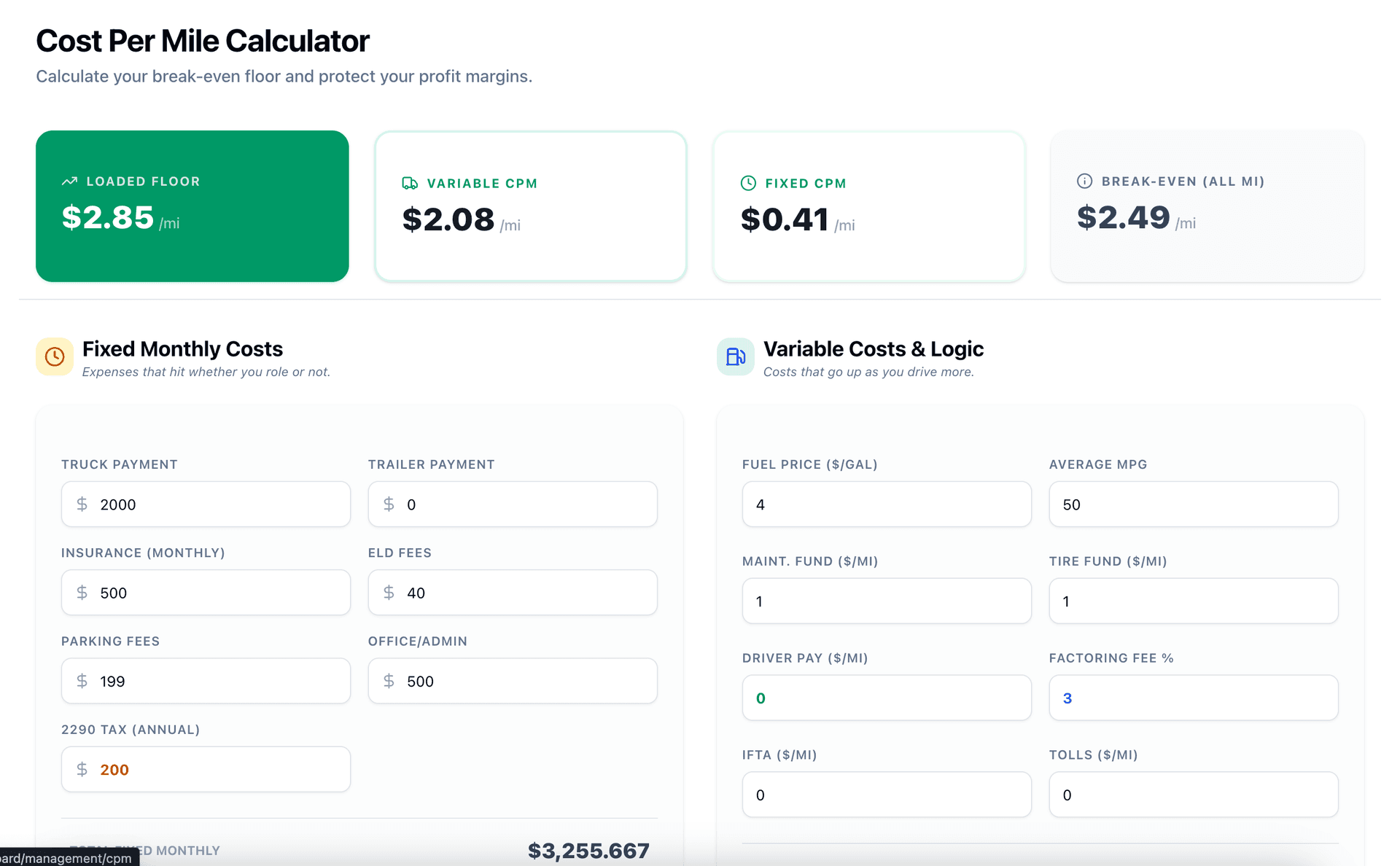Click the clock icon beside Fixed Monthly Costs heading
This screenshot has height=866, width=1400.
(x=55, y=356)
